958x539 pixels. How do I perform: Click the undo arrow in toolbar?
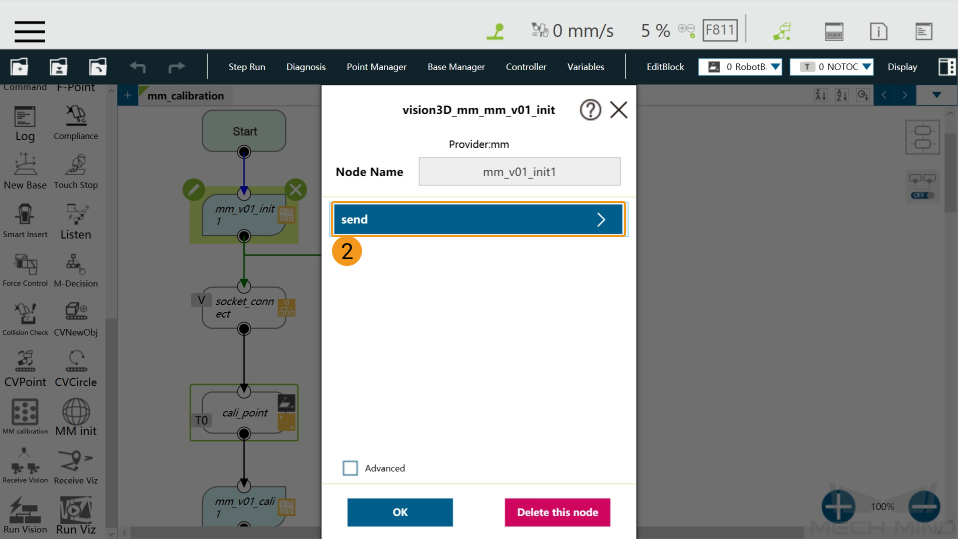pyautogui.click(x=137, y=67)
